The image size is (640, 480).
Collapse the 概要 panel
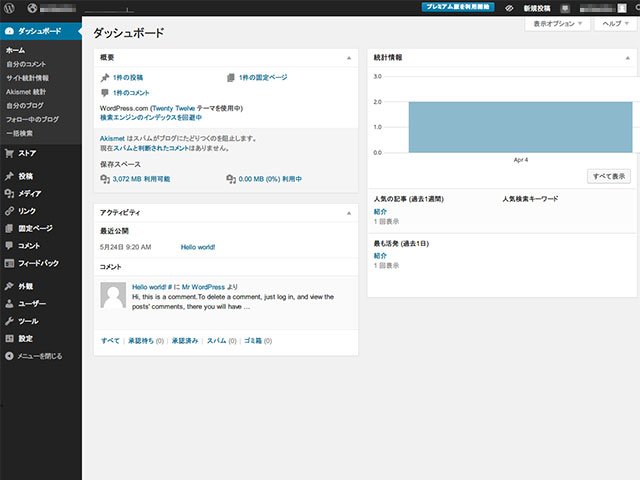(x=349, y=58)
